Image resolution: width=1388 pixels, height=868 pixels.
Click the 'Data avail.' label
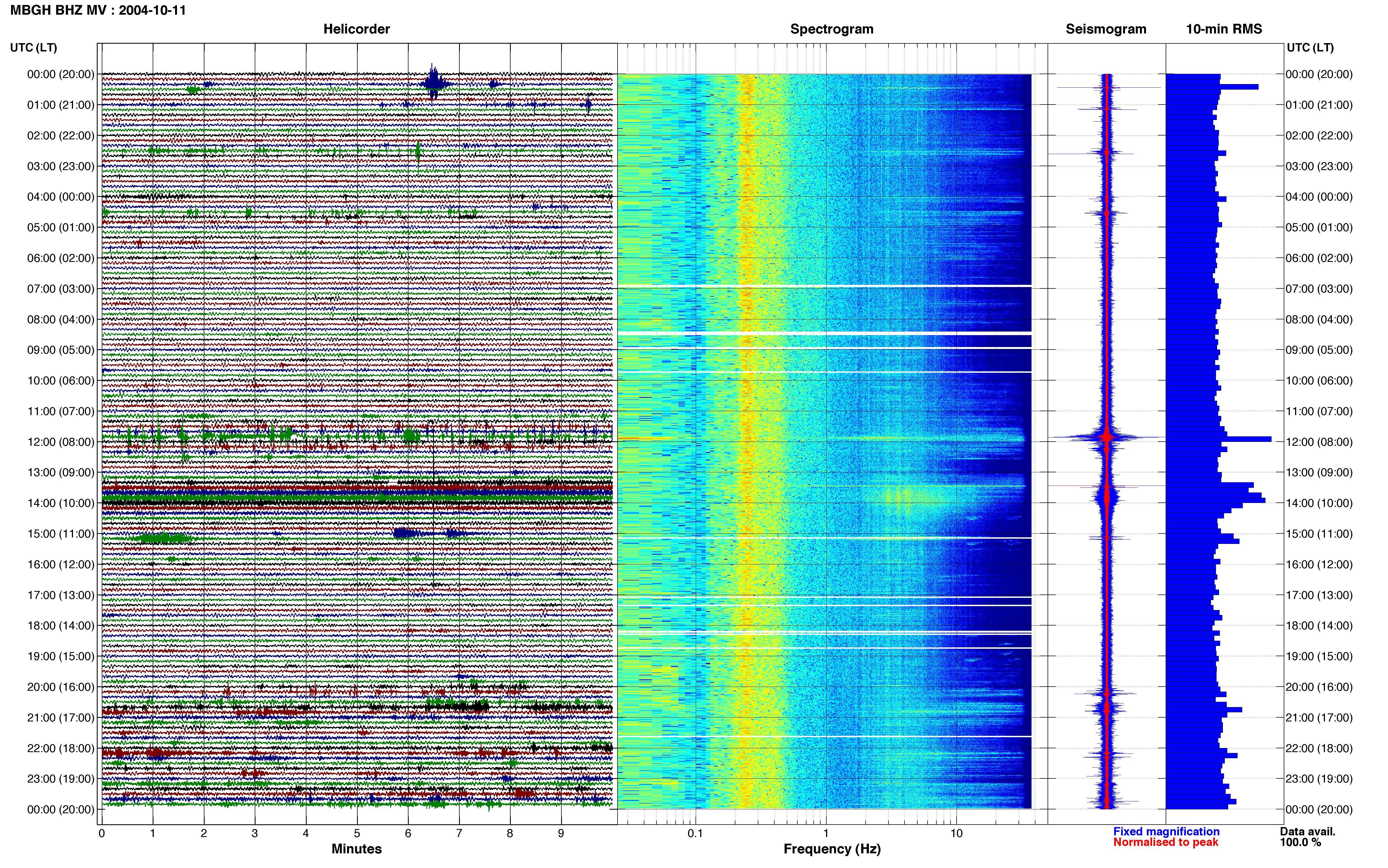click(x=1308, y=831)
